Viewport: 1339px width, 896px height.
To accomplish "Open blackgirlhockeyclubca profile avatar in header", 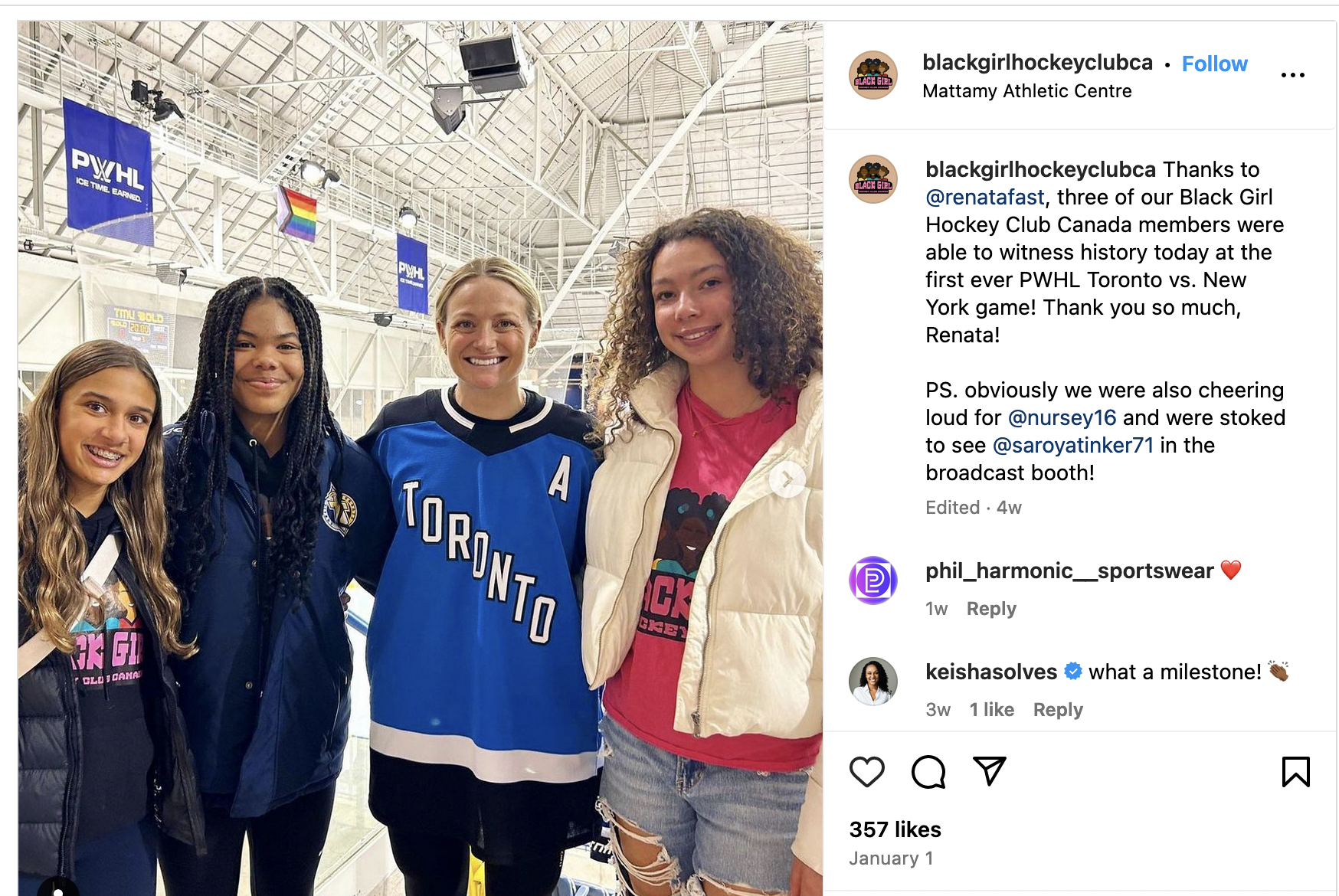I will tap(873, 75).
